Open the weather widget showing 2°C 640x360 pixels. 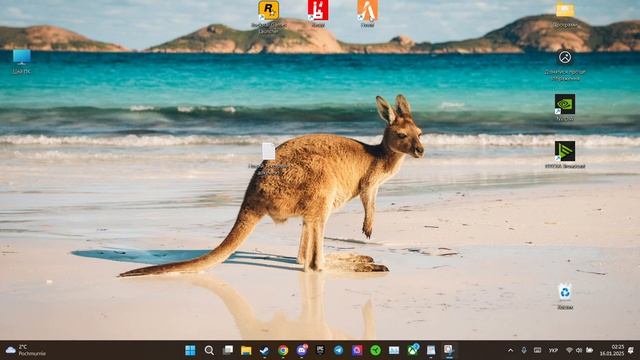[x=25, y=350]
